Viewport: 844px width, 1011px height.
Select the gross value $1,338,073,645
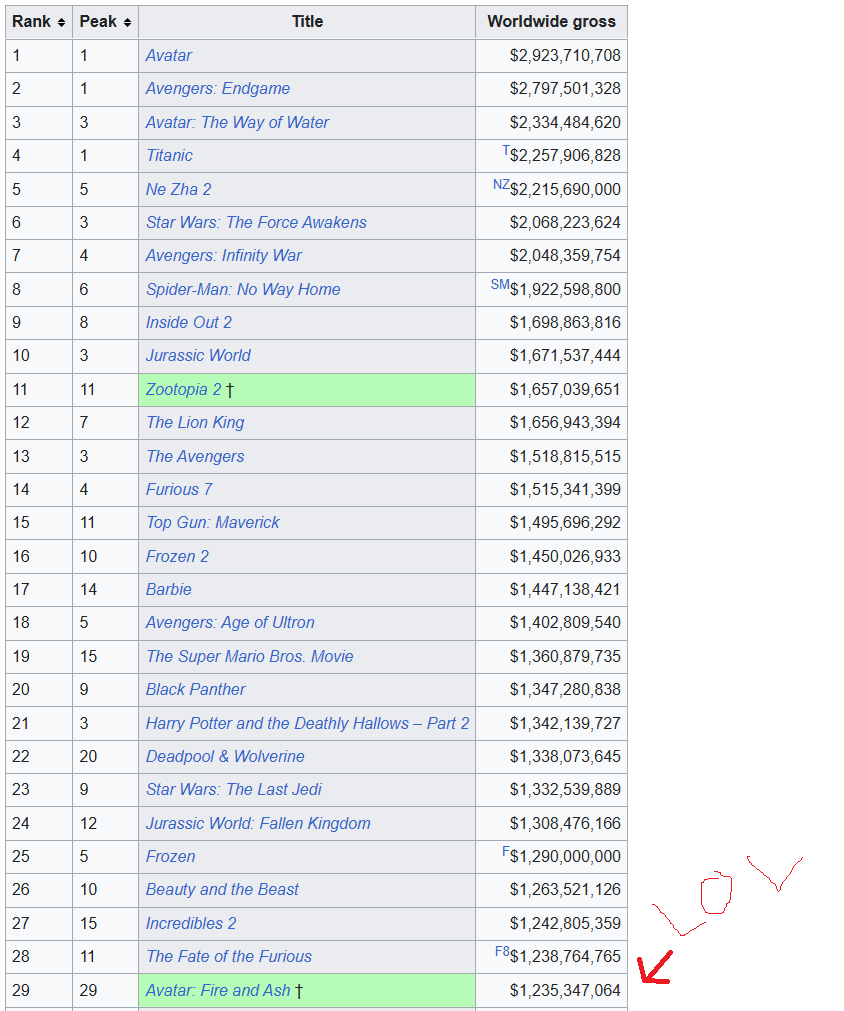coord(565,756)
